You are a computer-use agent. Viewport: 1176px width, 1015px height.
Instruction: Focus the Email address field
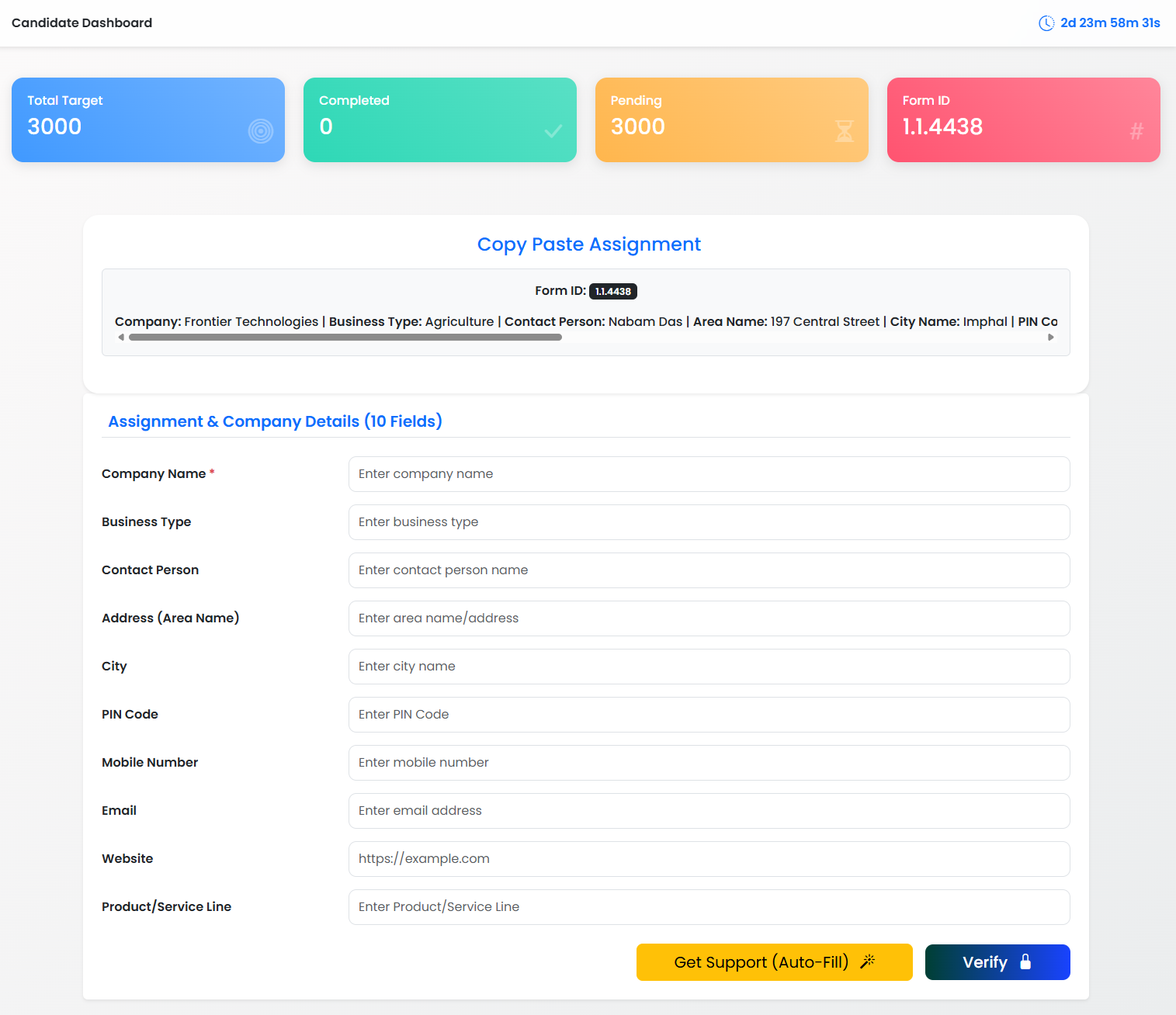point(708,811)
